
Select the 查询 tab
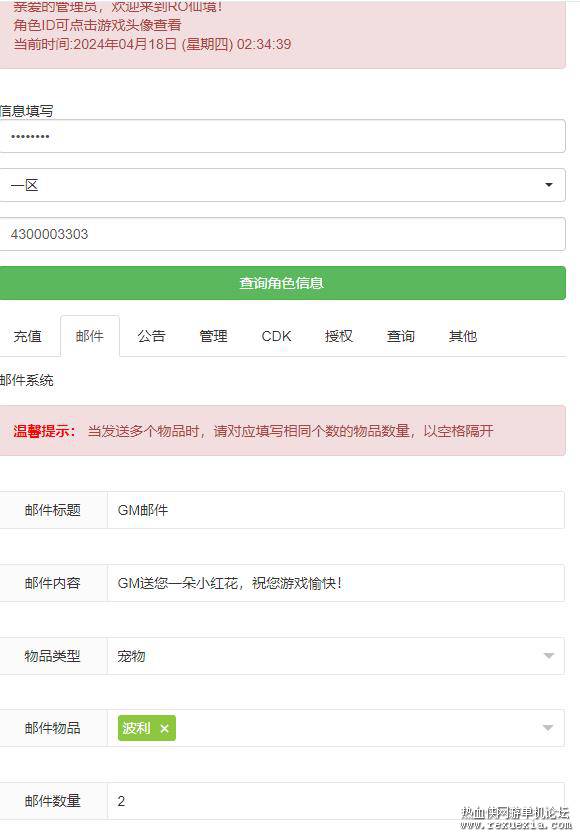click(x=401, y=336)
